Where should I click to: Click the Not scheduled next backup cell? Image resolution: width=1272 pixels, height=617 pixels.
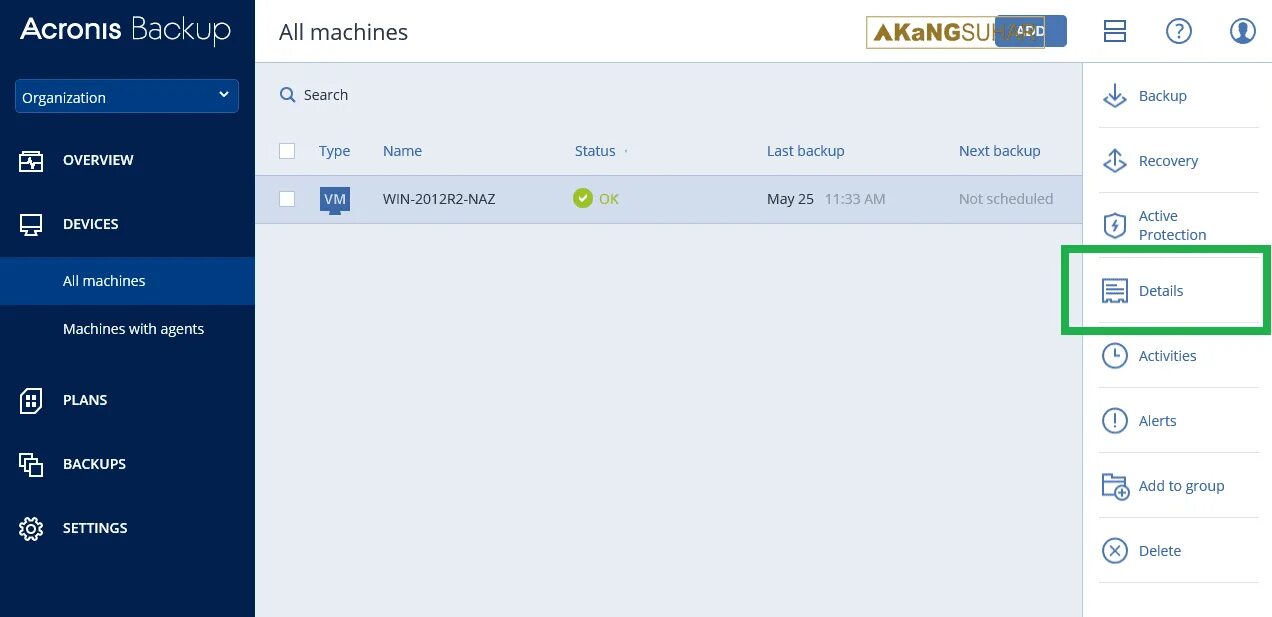pos(1006,199)
